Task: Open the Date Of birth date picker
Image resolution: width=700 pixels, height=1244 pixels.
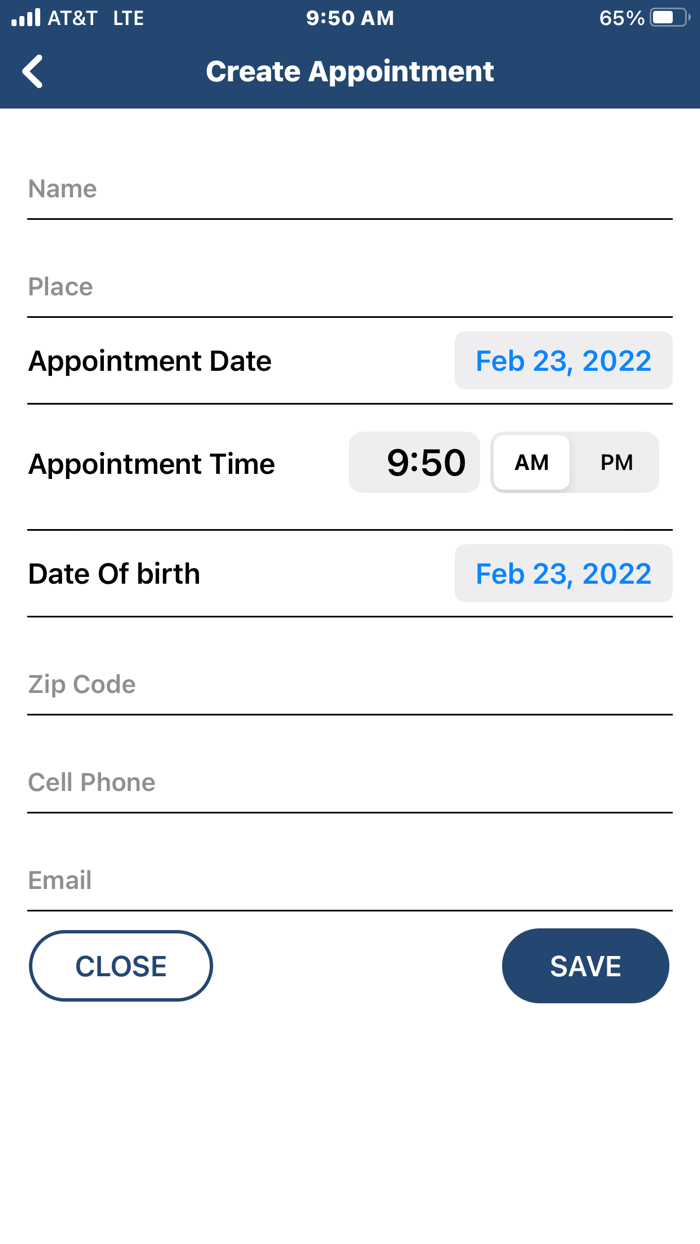Action: coord(563,573)
